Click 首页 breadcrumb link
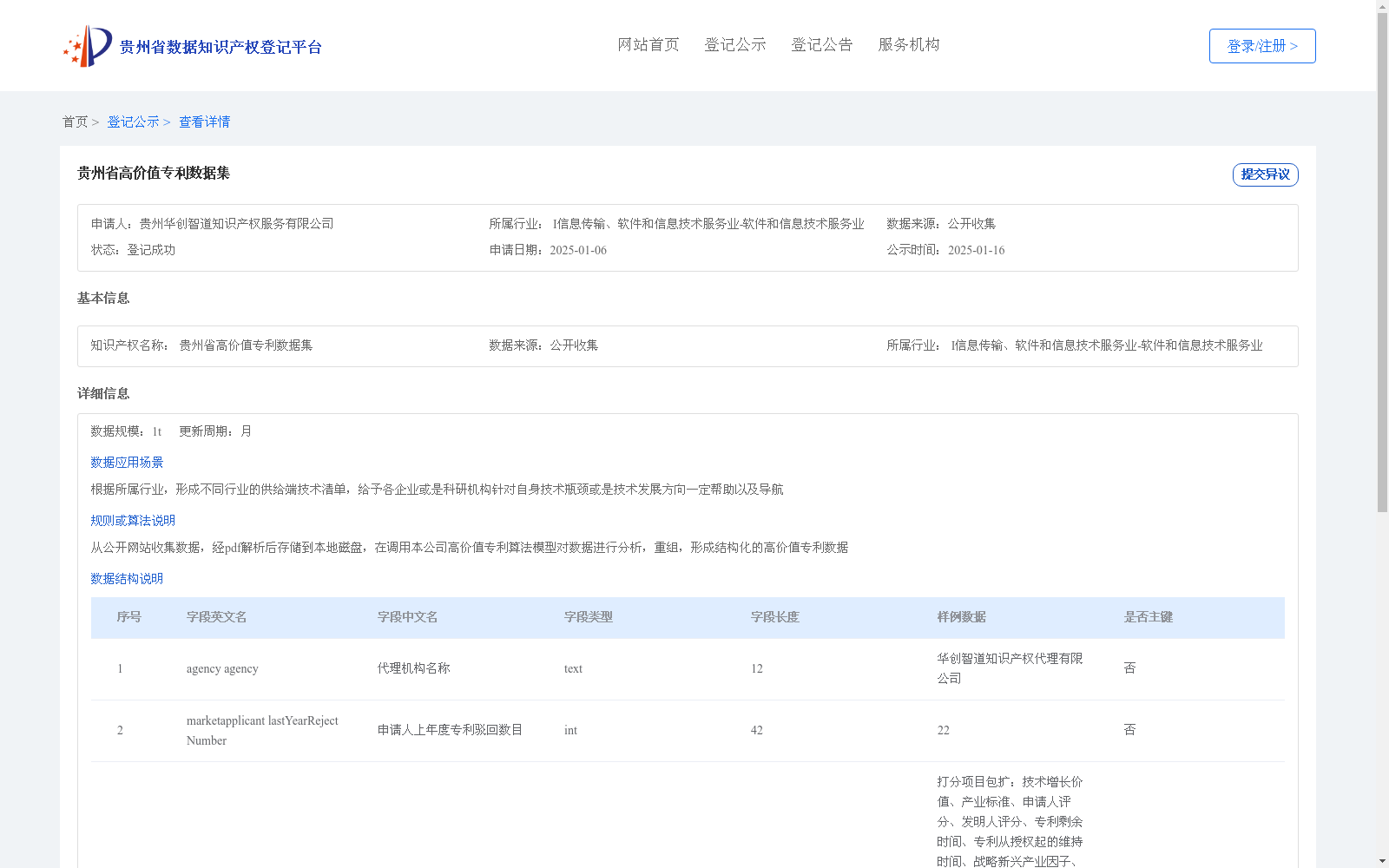The width and height of the screenshot is (1389, 868). tap(75, 122)
